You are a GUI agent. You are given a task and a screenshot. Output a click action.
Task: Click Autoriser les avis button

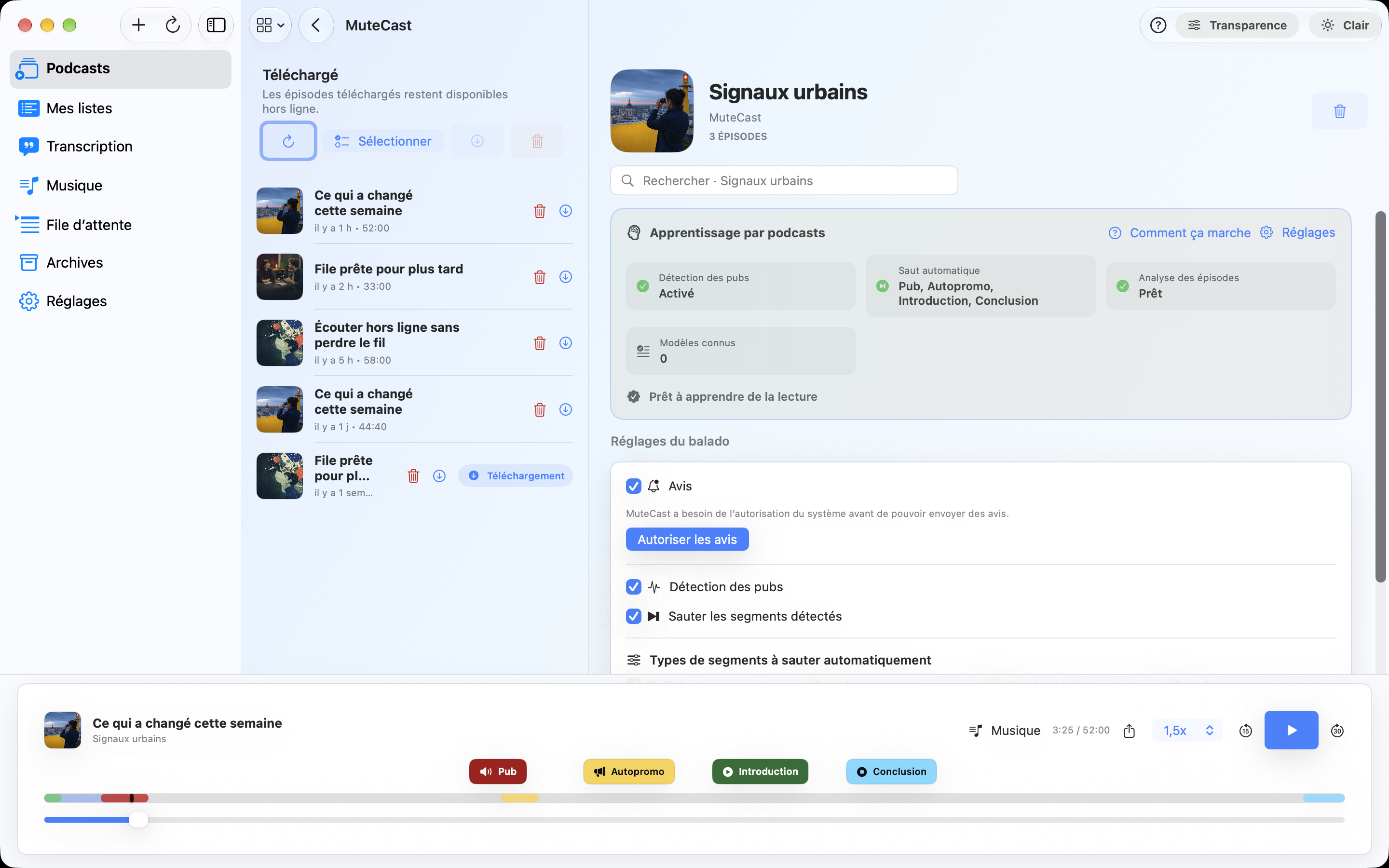tap(687, 539)
